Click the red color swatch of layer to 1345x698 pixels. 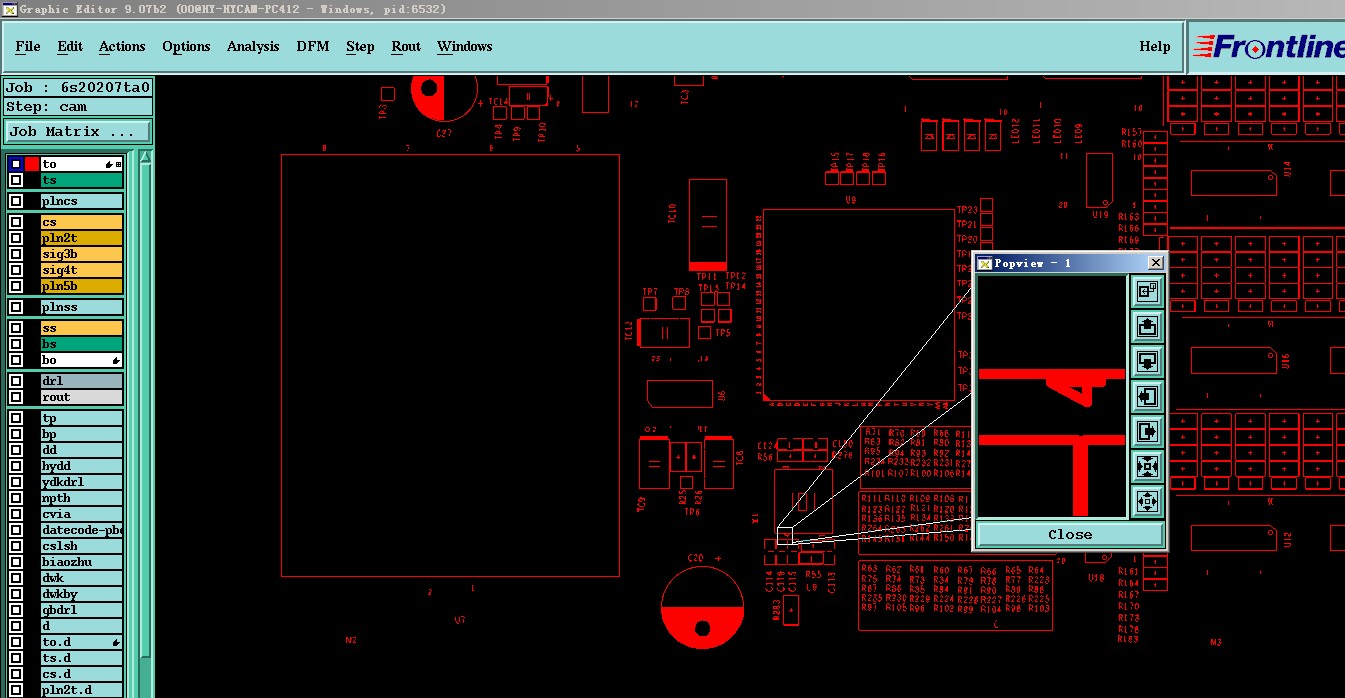click(32, 164)
